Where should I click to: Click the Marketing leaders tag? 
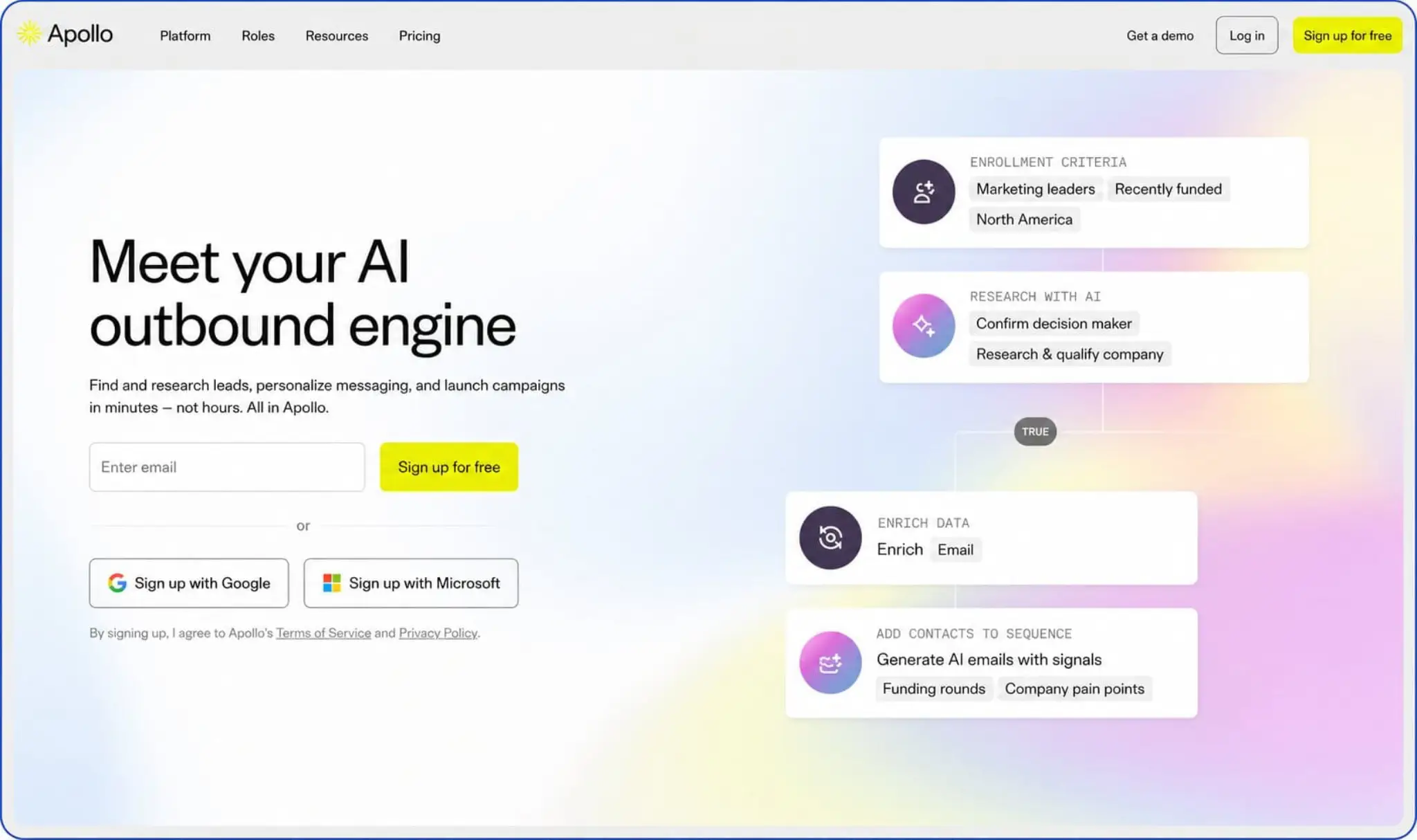(1036, 189)
